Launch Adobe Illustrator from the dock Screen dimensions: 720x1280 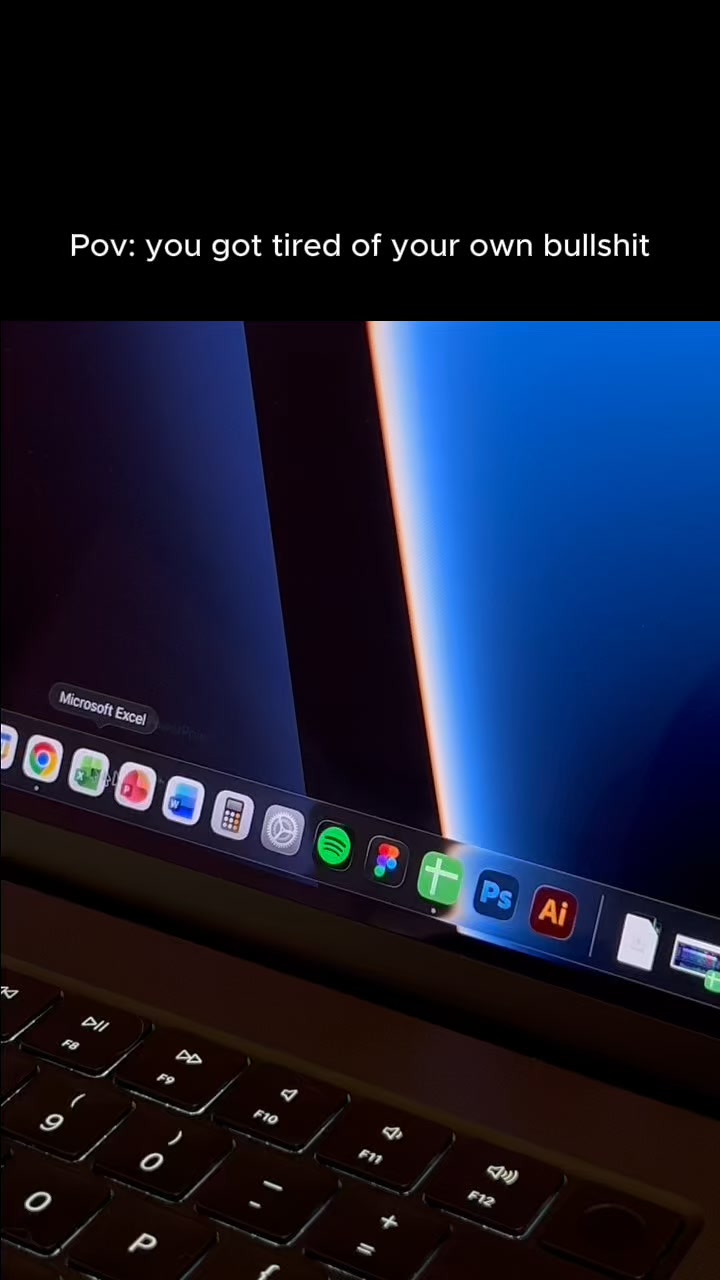pyautogui.click(x=553, y=911)
